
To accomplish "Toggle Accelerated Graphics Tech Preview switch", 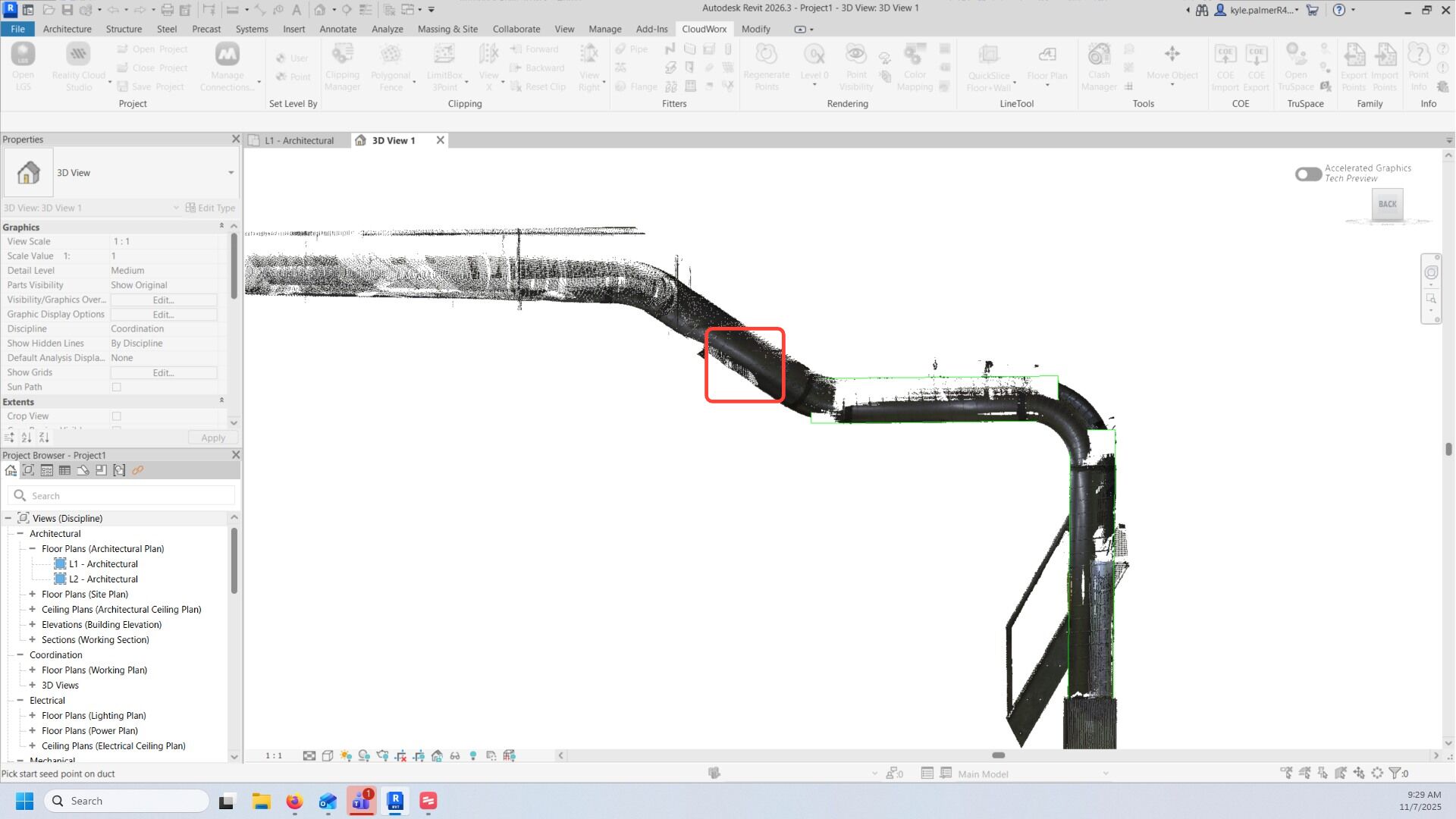I will pos(1308,174).
